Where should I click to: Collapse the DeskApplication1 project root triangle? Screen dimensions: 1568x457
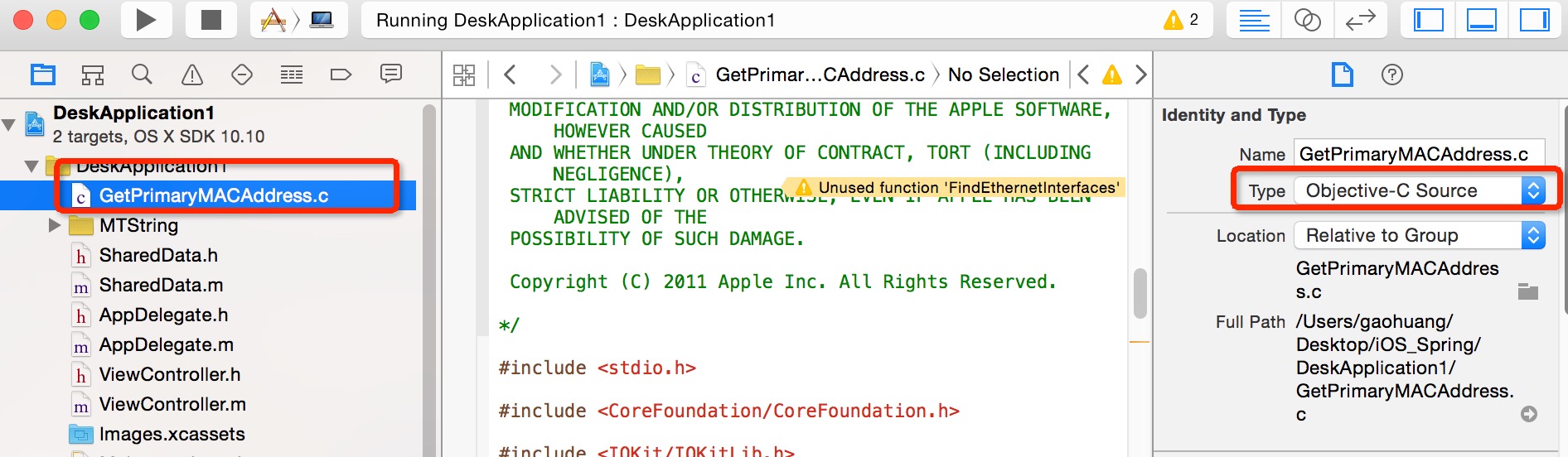coord(9,125)
